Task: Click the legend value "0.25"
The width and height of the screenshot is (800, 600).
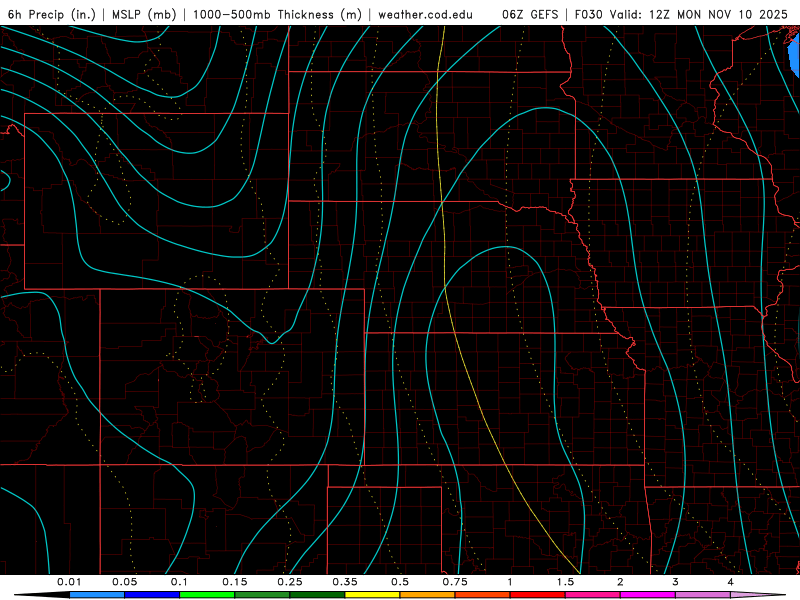Action: click(x=290, y=582)
